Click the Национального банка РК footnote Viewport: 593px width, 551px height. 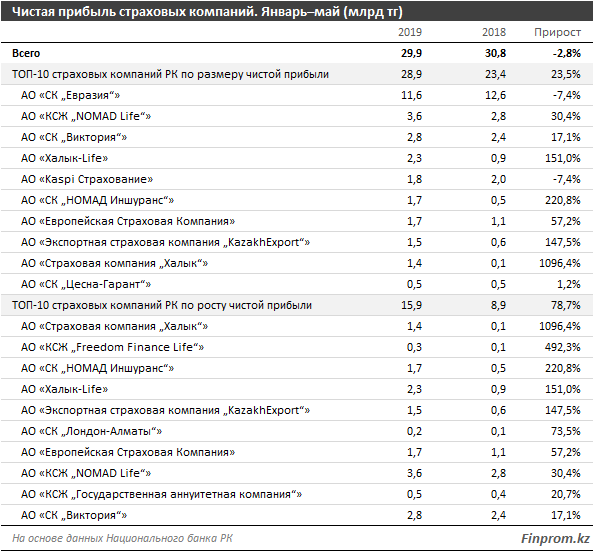point(169,538)
